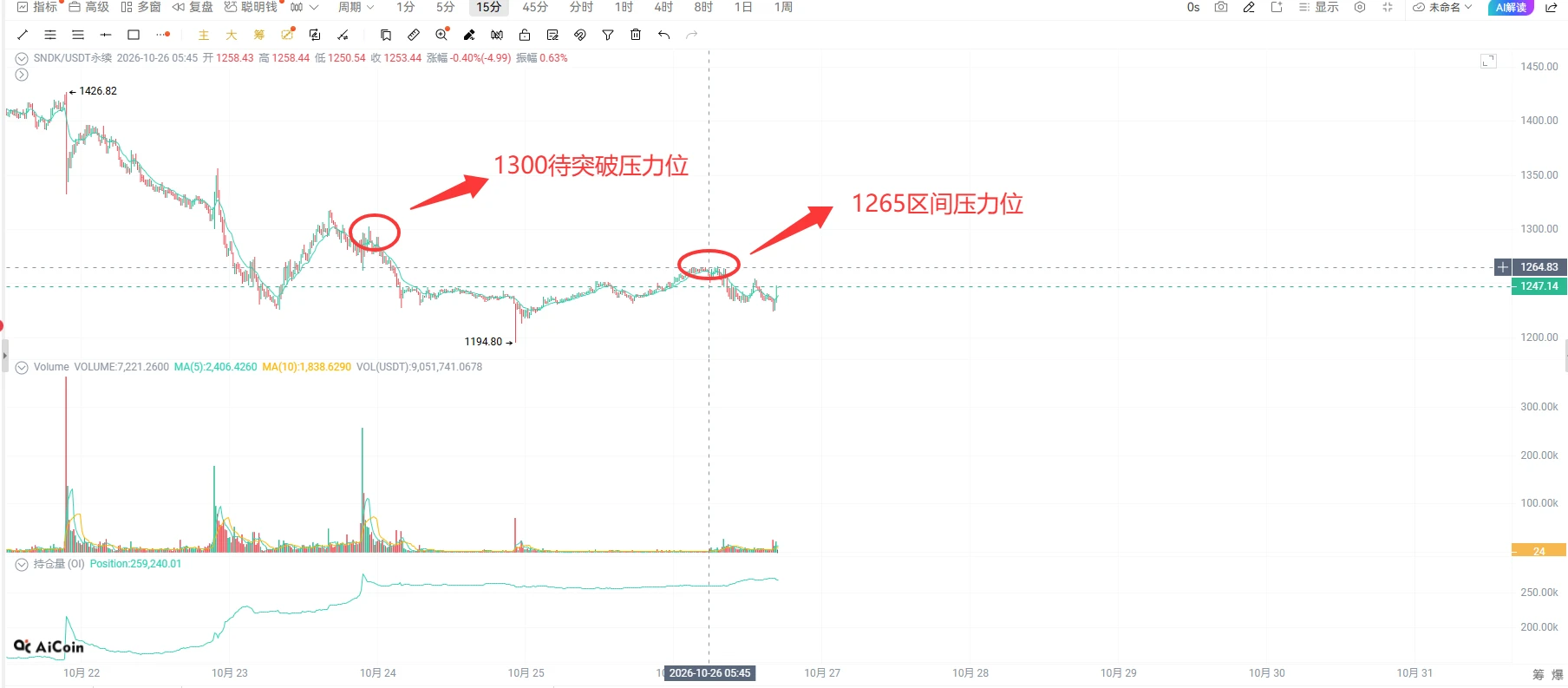This screenshot has height=688, width=1568.
Task: Click the top-bar pencil edit icon
Action: pos(1249,7)
